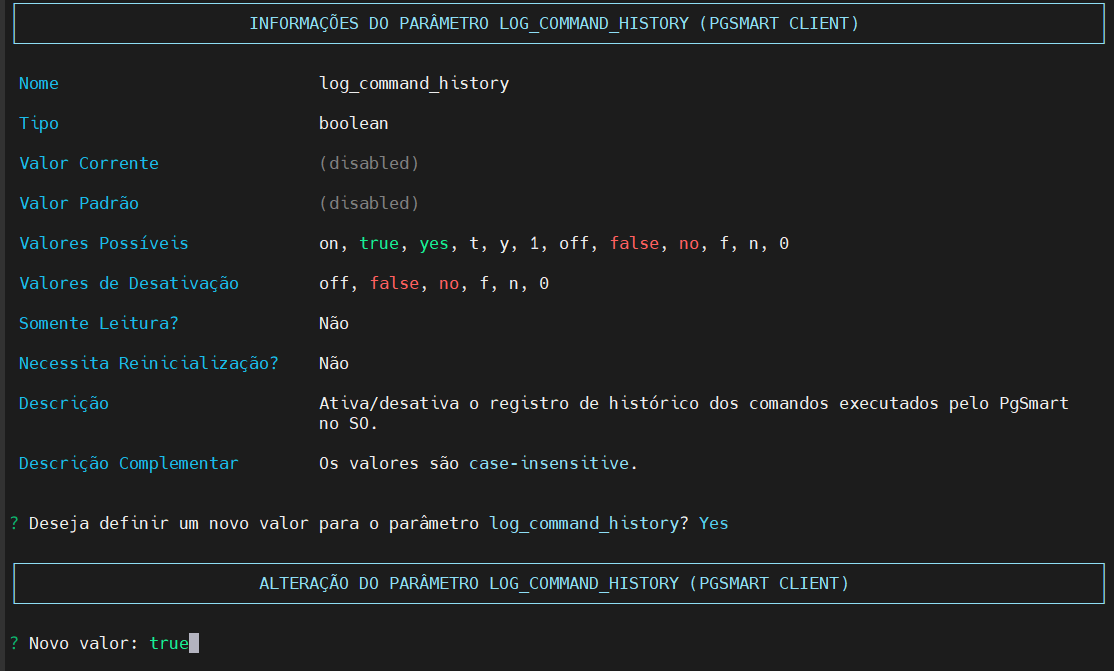Click the 'Necessita Reinicialização?' label
The width and height of the screenshot is (1114, 671).
click(148, 363)
